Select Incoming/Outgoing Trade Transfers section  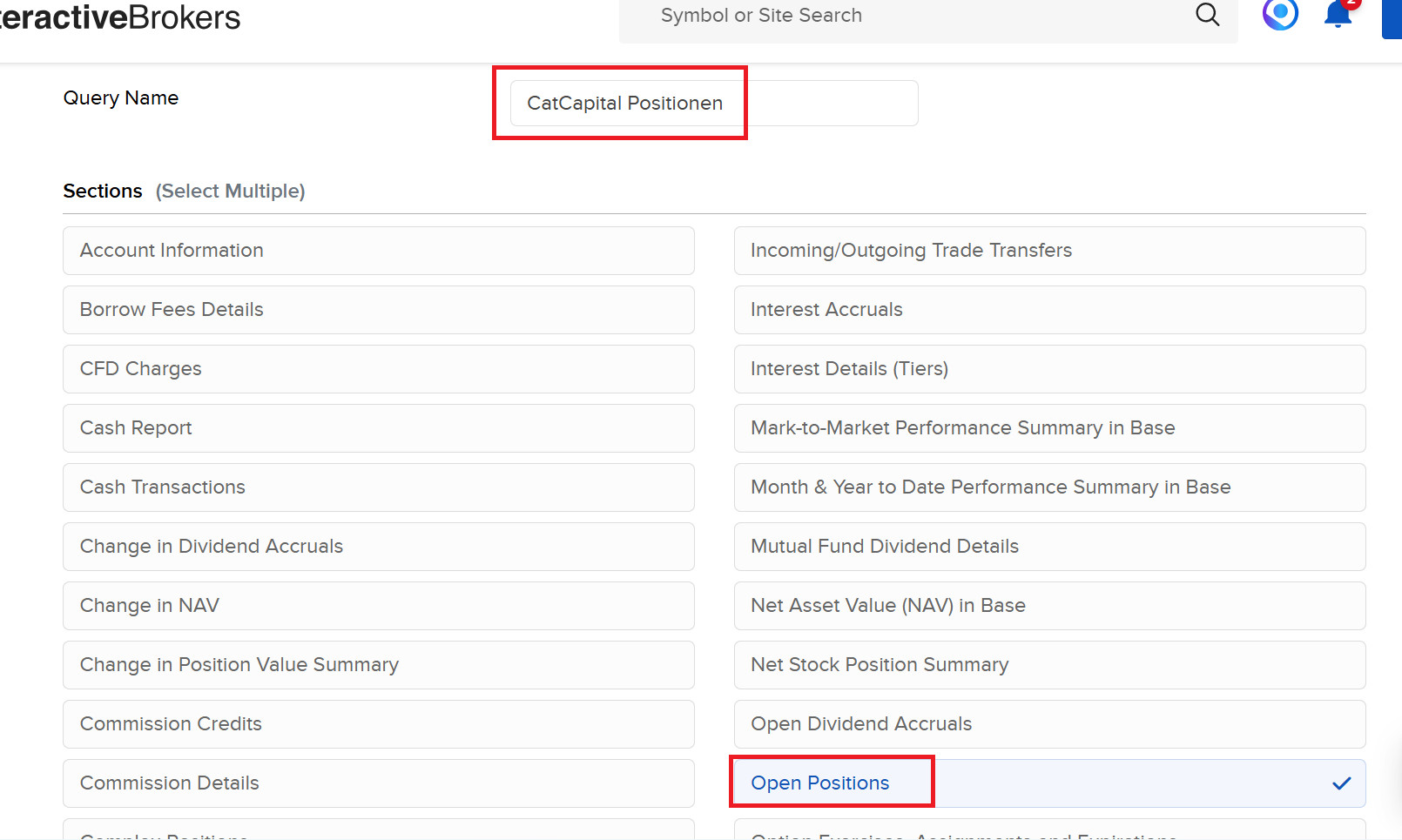[x=1049, y=251]
